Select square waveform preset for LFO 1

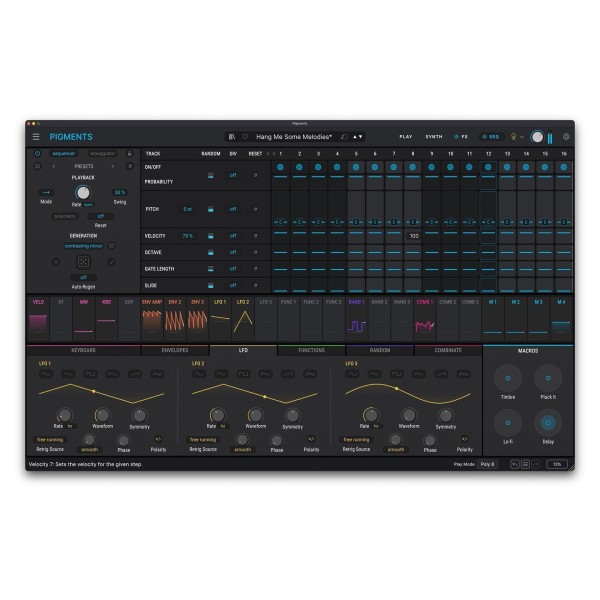[90, 374]
